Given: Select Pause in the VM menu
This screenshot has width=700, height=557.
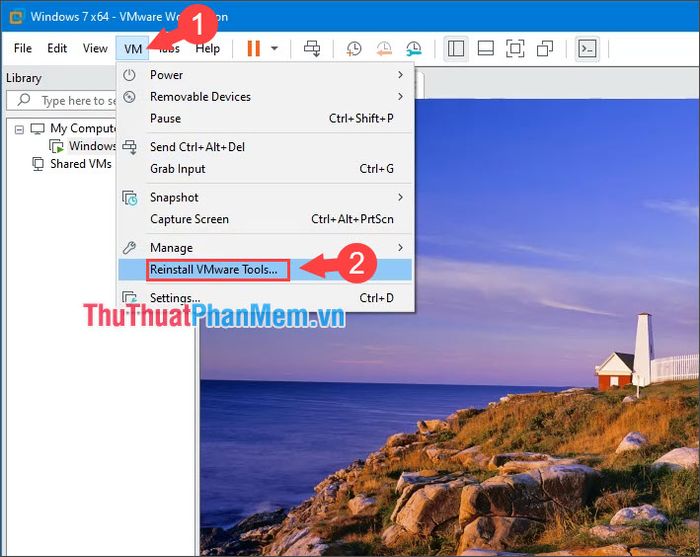Looking at the screenshot, I should 265,118.
